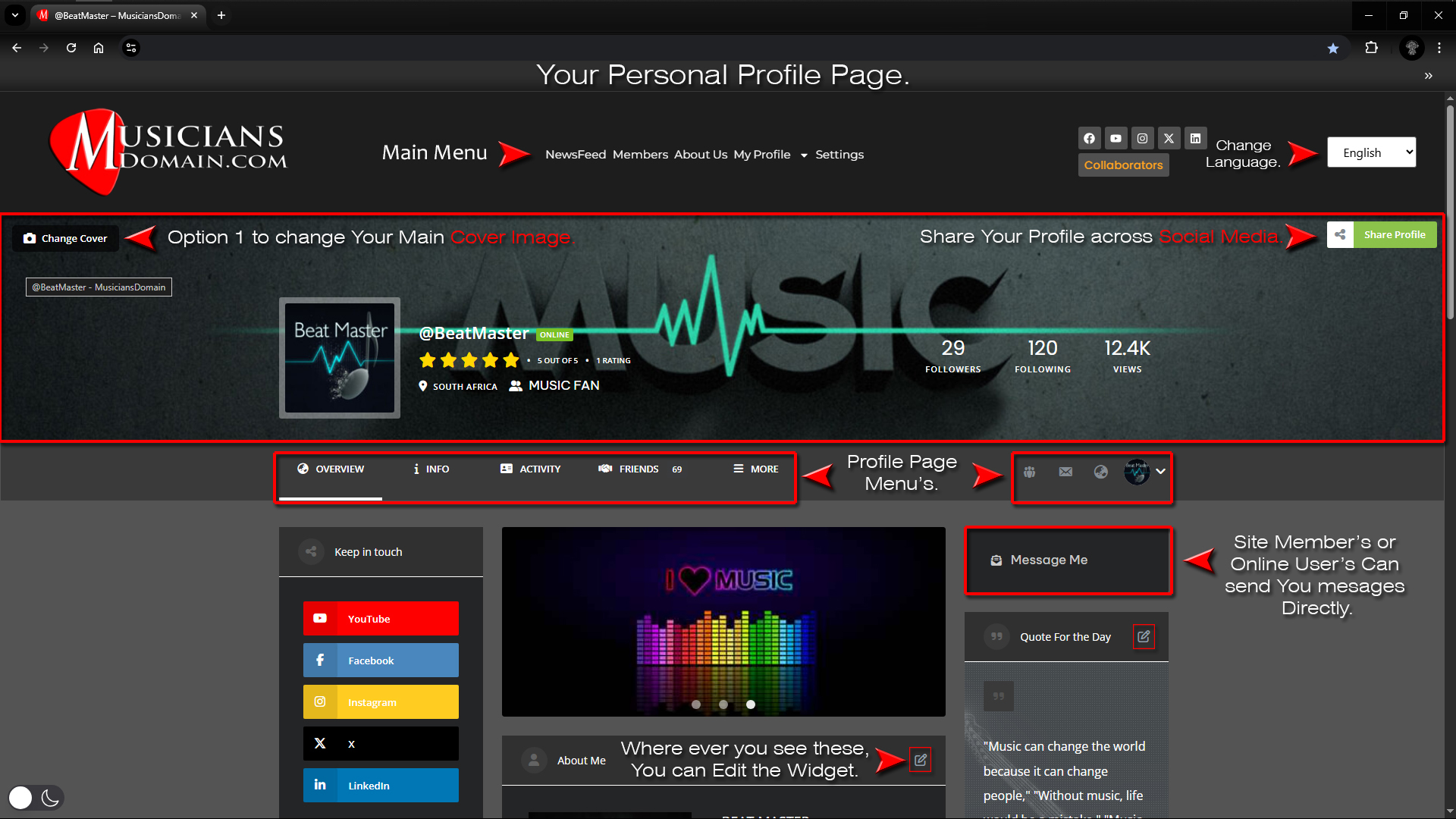Open Settings in the main menu
Viewport: 1456px width, 819px height.
coord(839,155)
